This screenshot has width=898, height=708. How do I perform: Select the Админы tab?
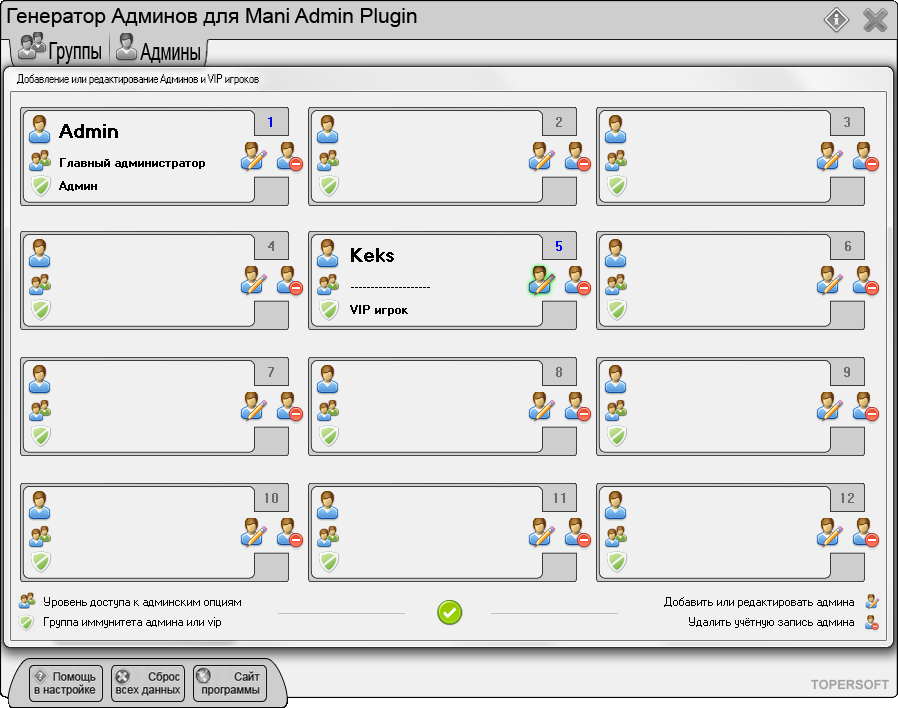159,50
